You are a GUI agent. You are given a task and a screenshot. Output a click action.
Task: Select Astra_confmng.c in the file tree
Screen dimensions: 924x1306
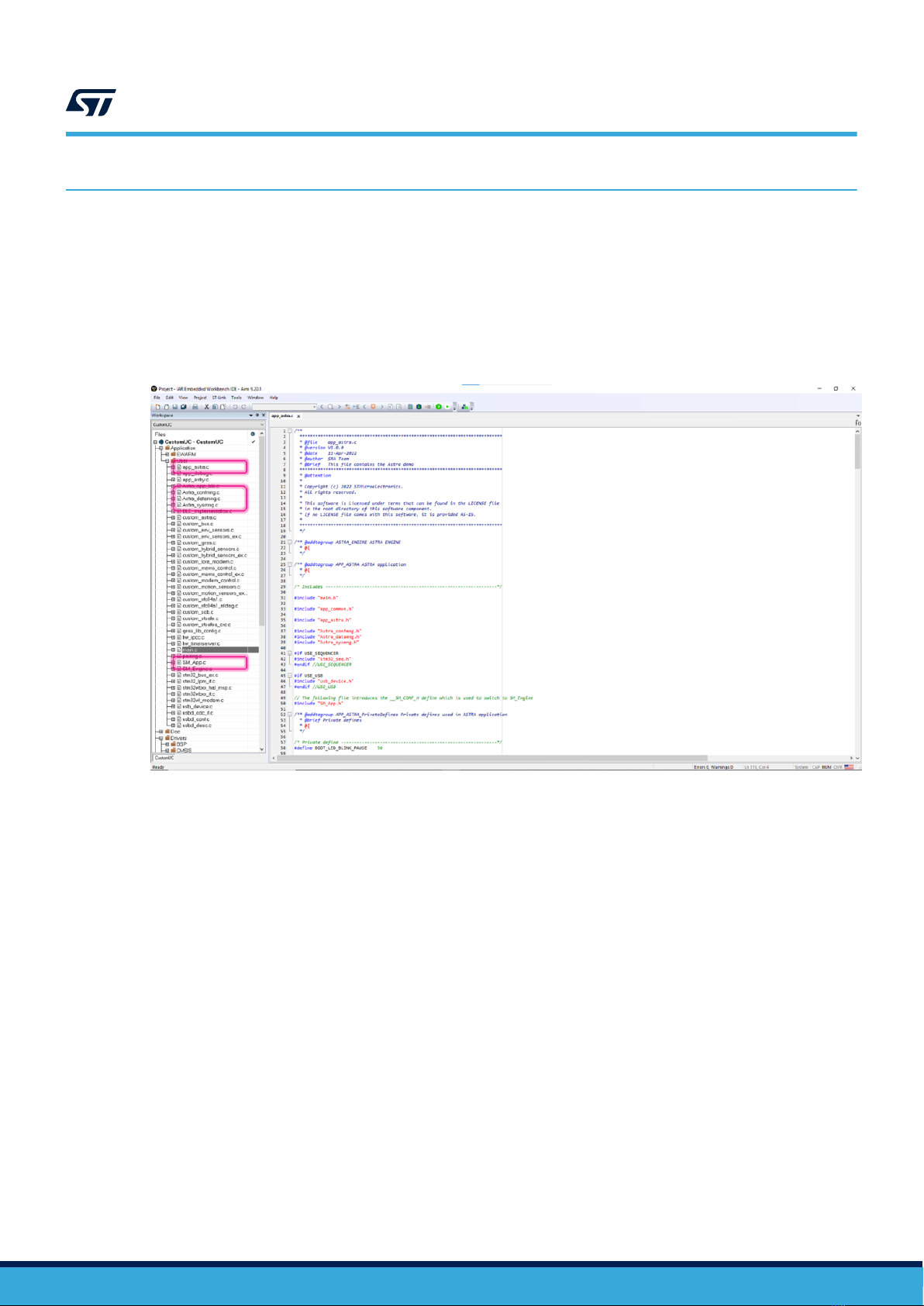(x=201, y=492)
